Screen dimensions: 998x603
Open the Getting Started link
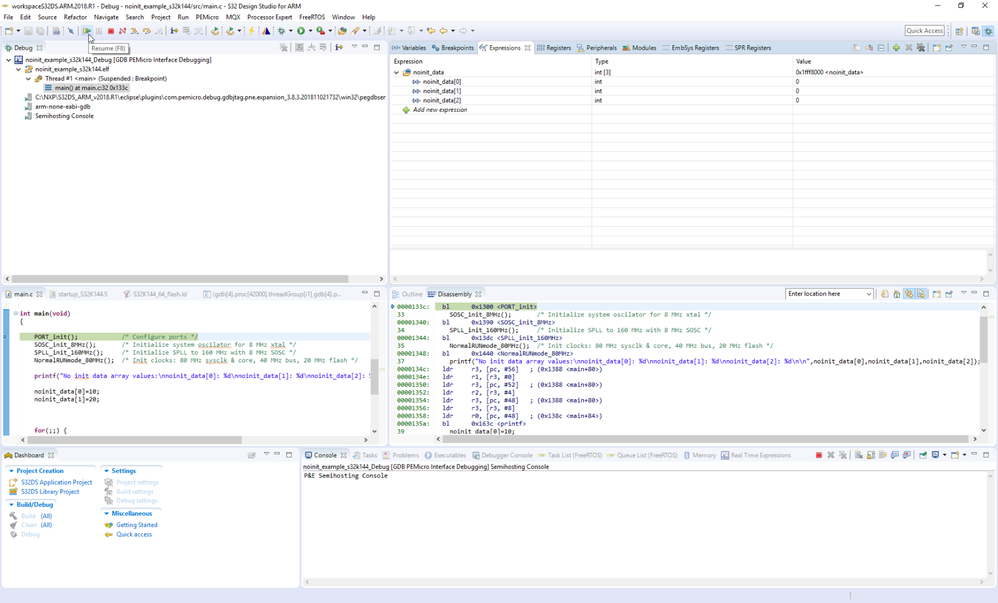pyautogui.click(x=136, y=525)
